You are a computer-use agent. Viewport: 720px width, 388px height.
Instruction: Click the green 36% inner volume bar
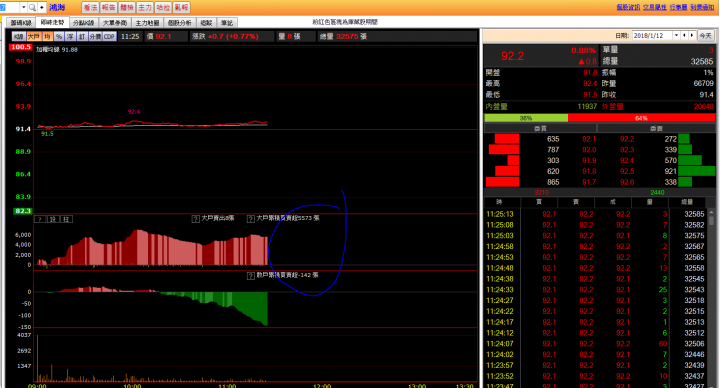[526, 118]
